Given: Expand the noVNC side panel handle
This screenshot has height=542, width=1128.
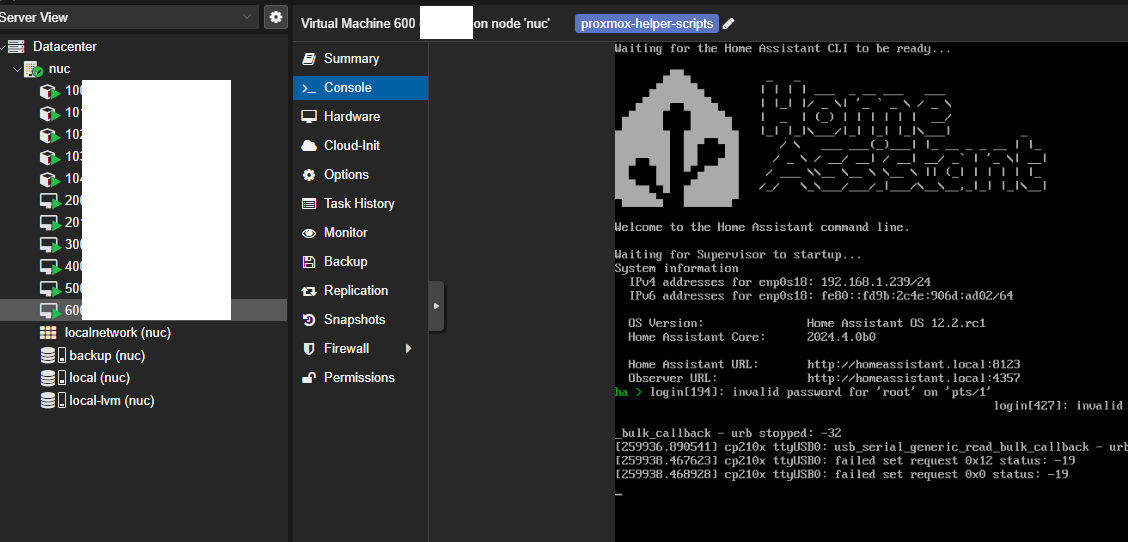Looking at the screenshot, I should 436,306.
